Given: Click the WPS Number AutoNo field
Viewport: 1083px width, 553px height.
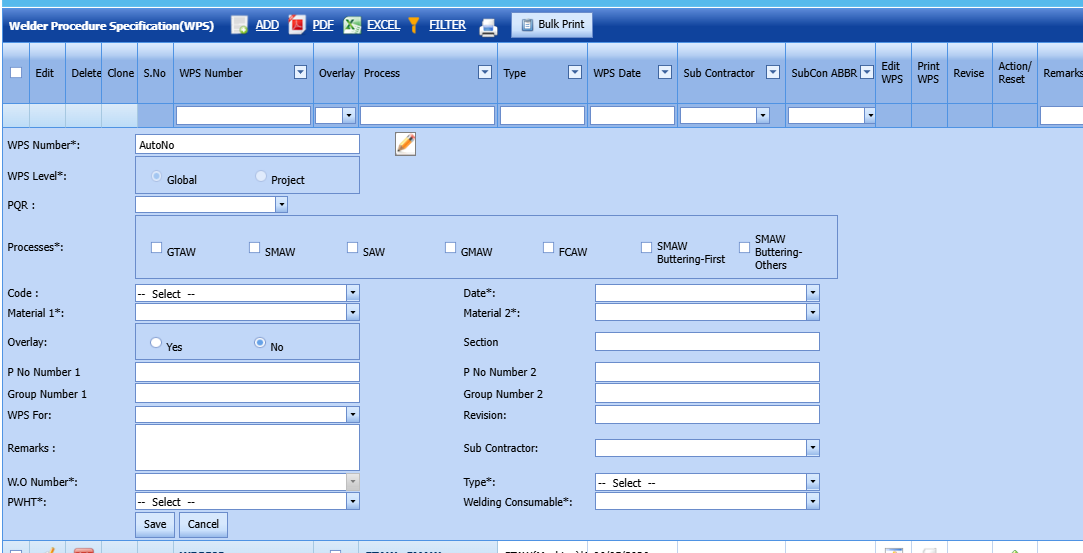Looking at the screenshot, I should (x=247, y=144).
